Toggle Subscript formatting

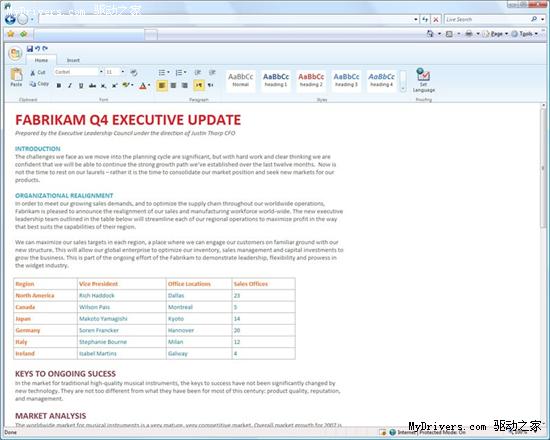[x=103, y=86]
